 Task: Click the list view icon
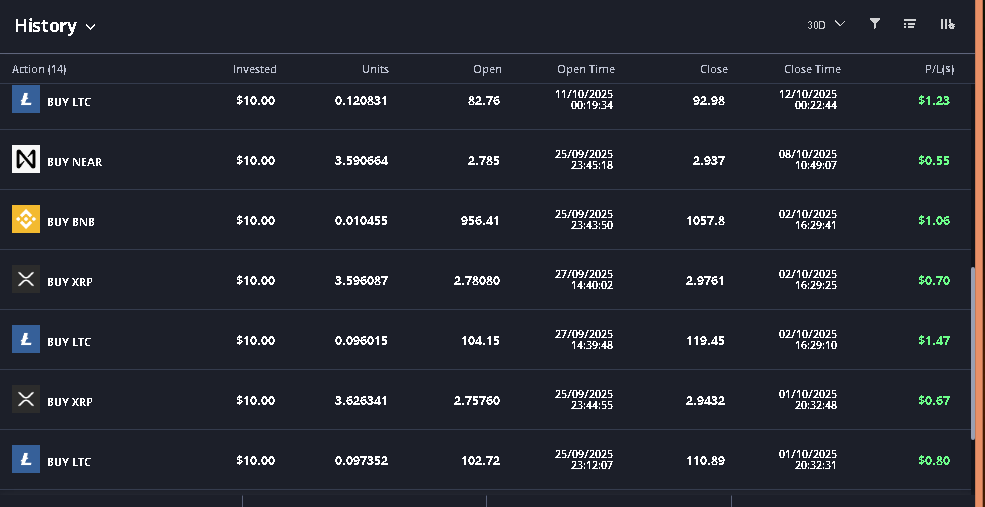point(910,24)
